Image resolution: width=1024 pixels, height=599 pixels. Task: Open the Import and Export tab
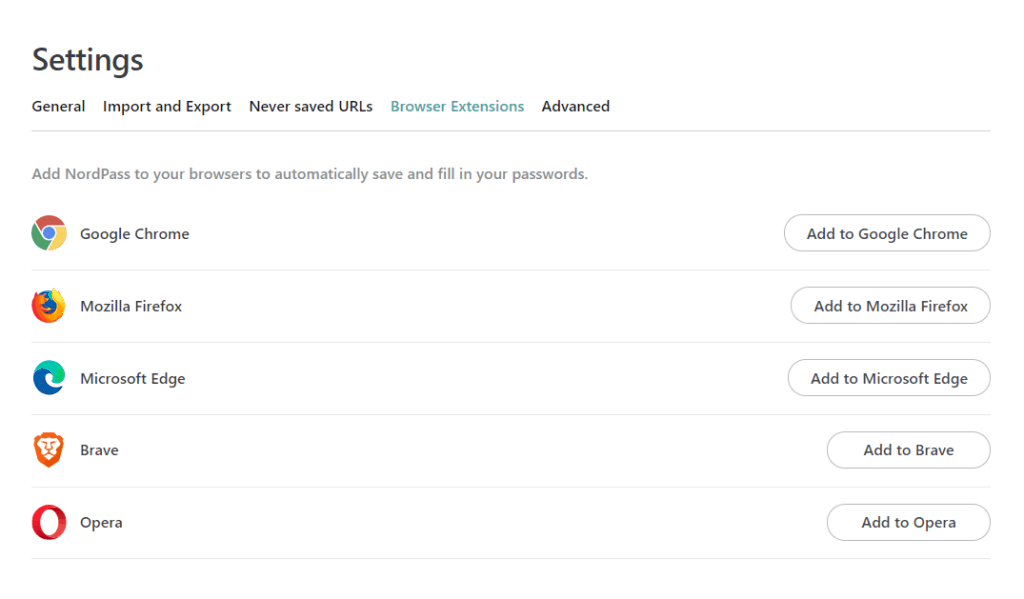(166, 106)
